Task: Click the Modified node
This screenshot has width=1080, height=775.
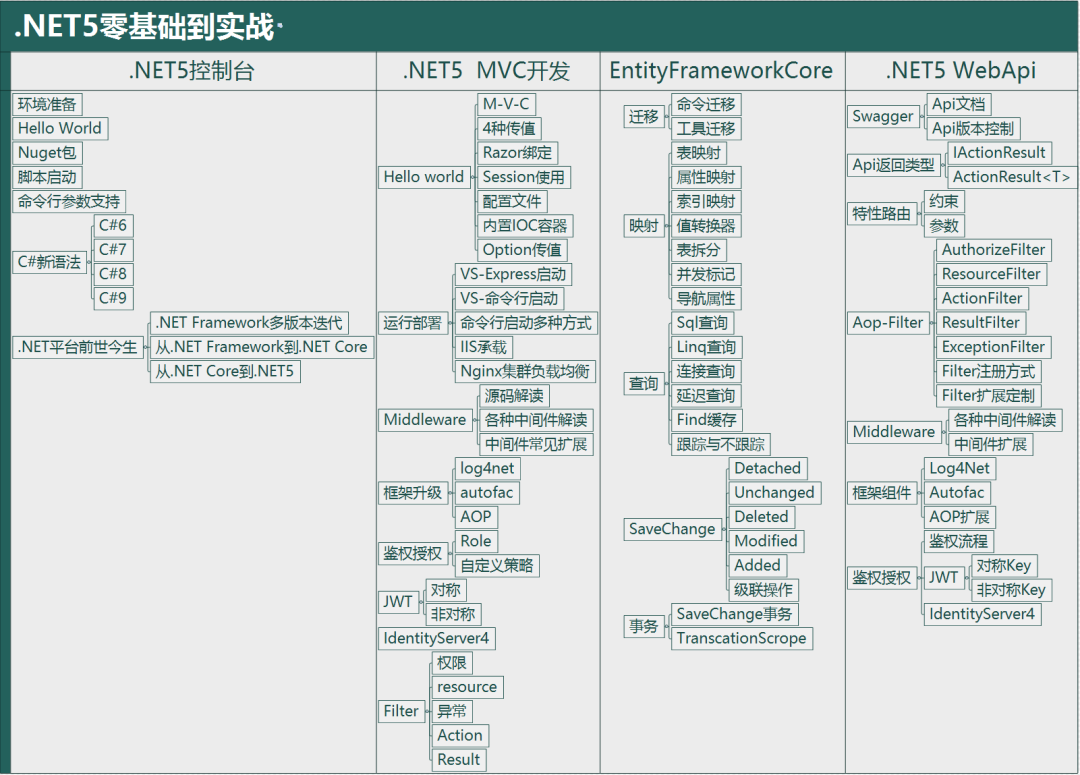Action: [766, 541]
